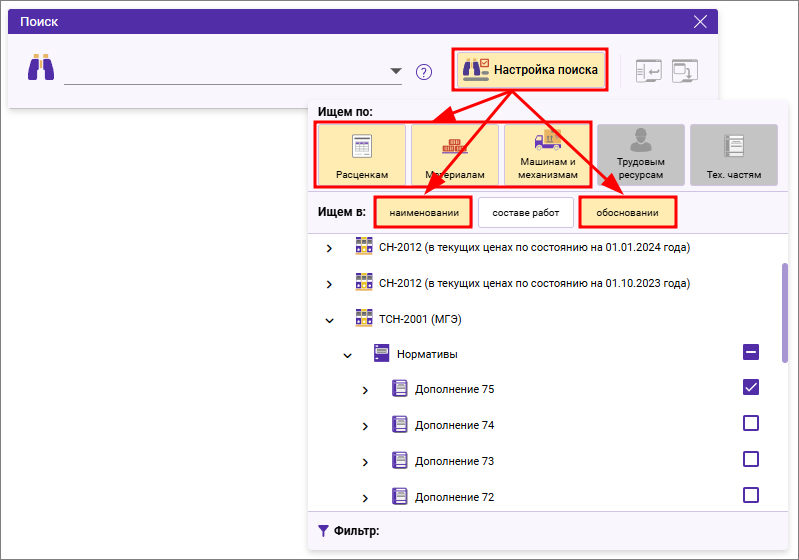Click into the search text field
This screenshot has height=560, width=799.
click(x=225, y=72)
